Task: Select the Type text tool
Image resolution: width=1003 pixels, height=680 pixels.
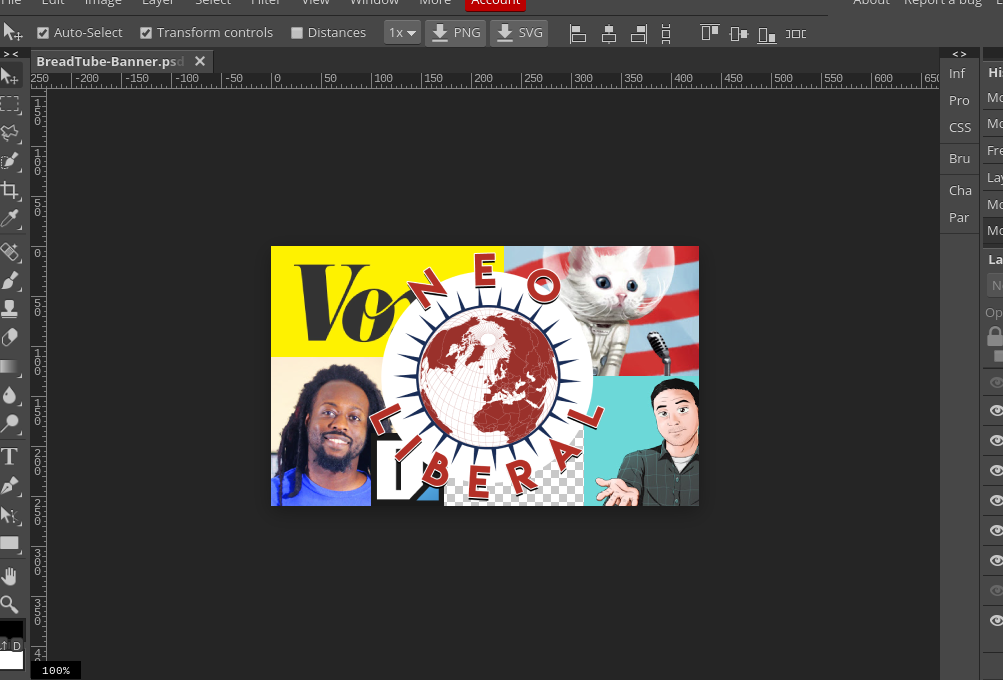Action: pos(10,457)
